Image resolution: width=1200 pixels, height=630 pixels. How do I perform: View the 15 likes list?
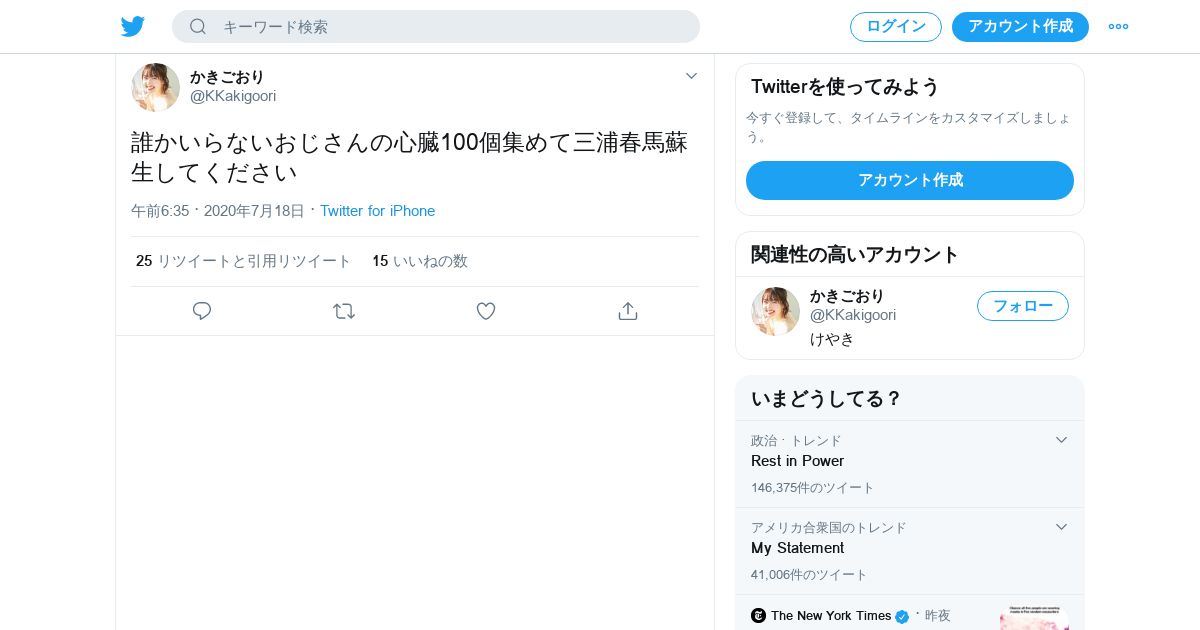pos(420,261)
